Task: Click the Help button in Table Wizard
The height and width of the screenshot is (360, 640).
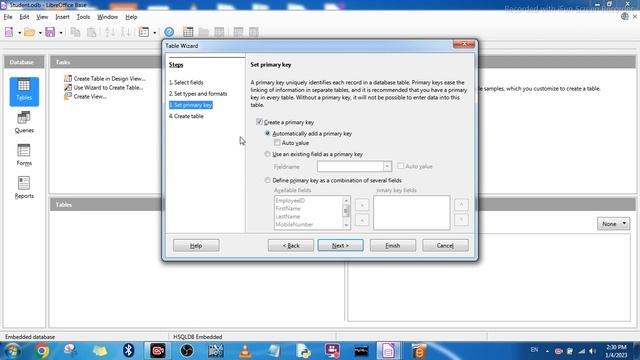Action: tap(196, 246)
